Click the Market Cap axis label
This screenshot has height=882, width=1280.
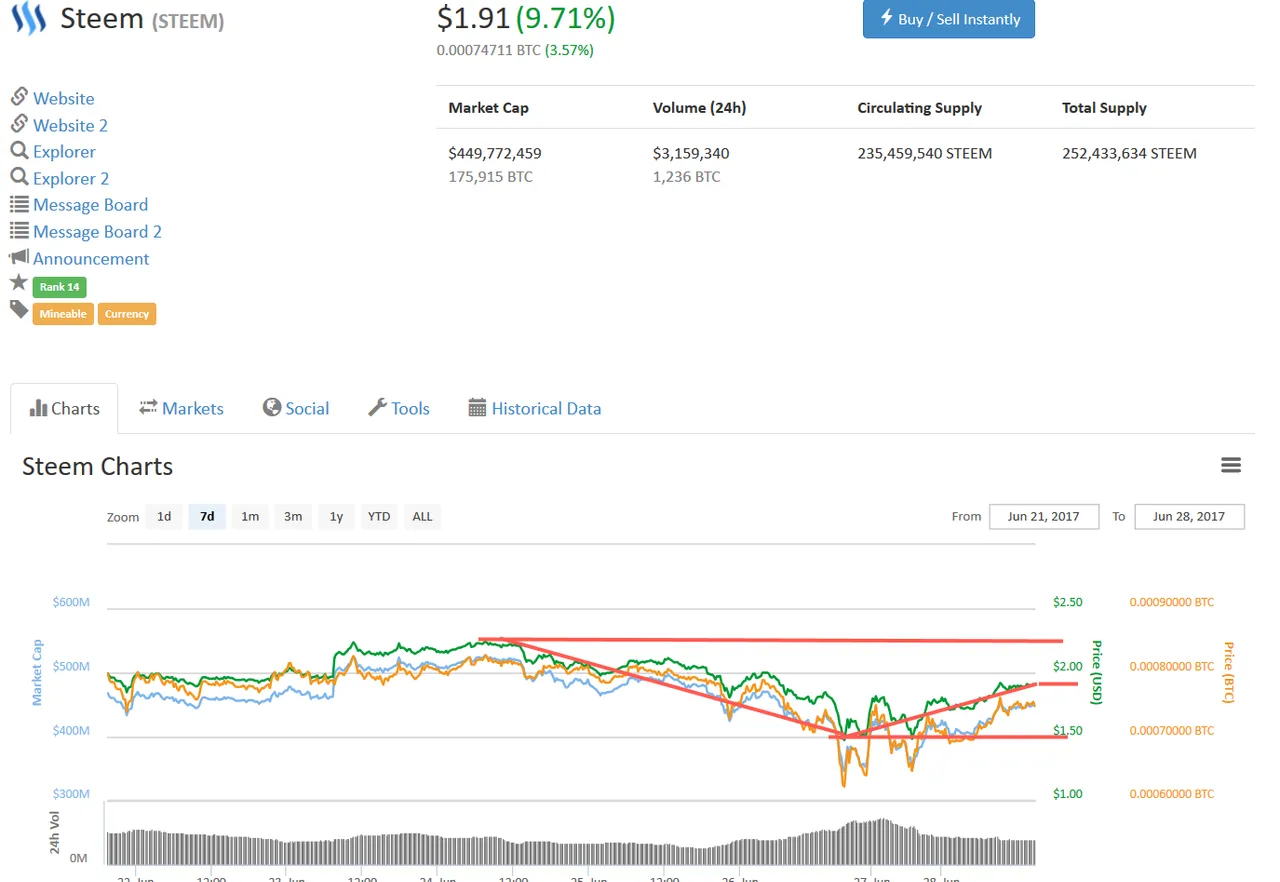37,672
